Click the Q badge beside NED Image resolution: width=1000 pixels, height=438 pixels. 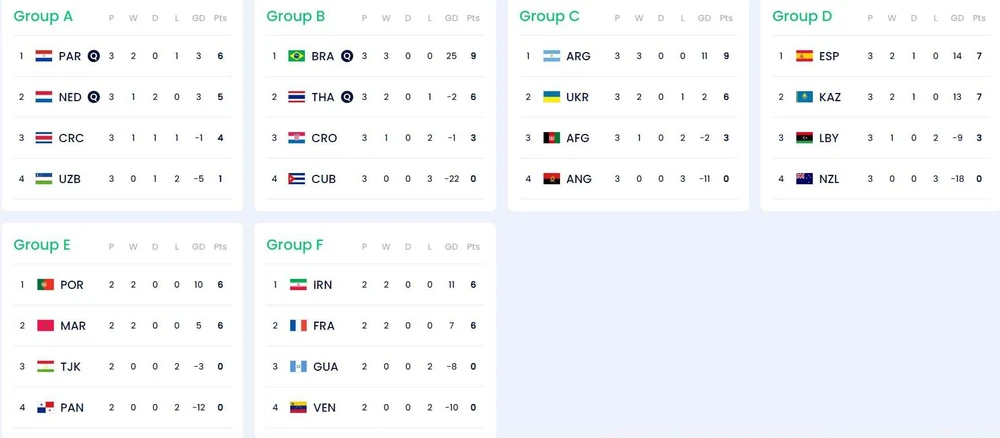pos(94,97)
